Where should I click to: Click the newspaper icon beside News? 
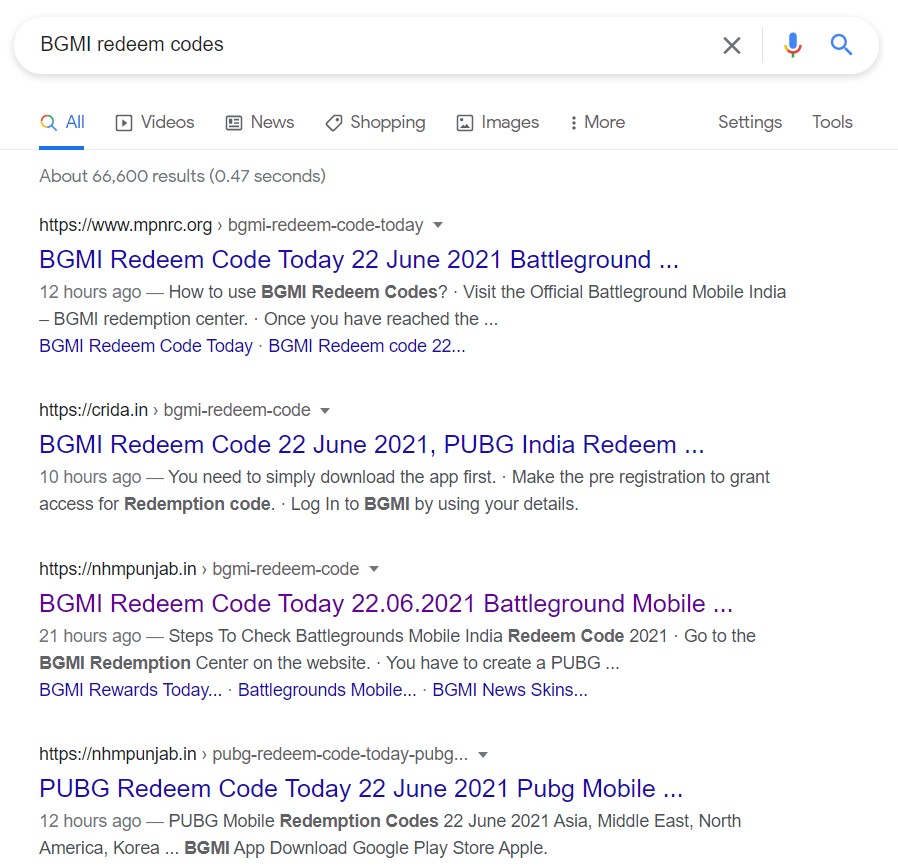[x=234, y=123]
